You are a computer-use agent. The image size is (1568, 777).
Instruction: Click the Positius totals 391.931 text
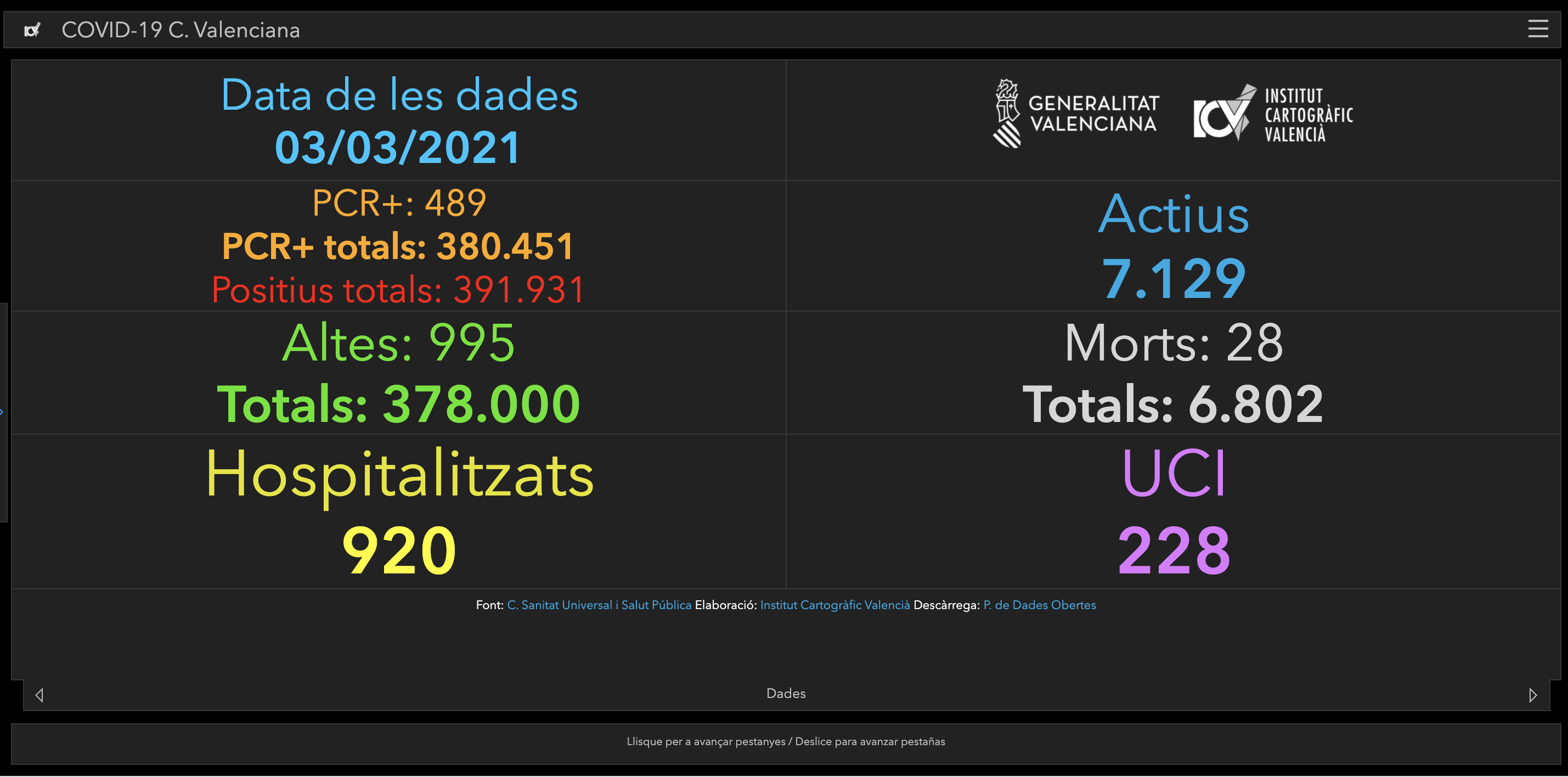tap(398, 289)
